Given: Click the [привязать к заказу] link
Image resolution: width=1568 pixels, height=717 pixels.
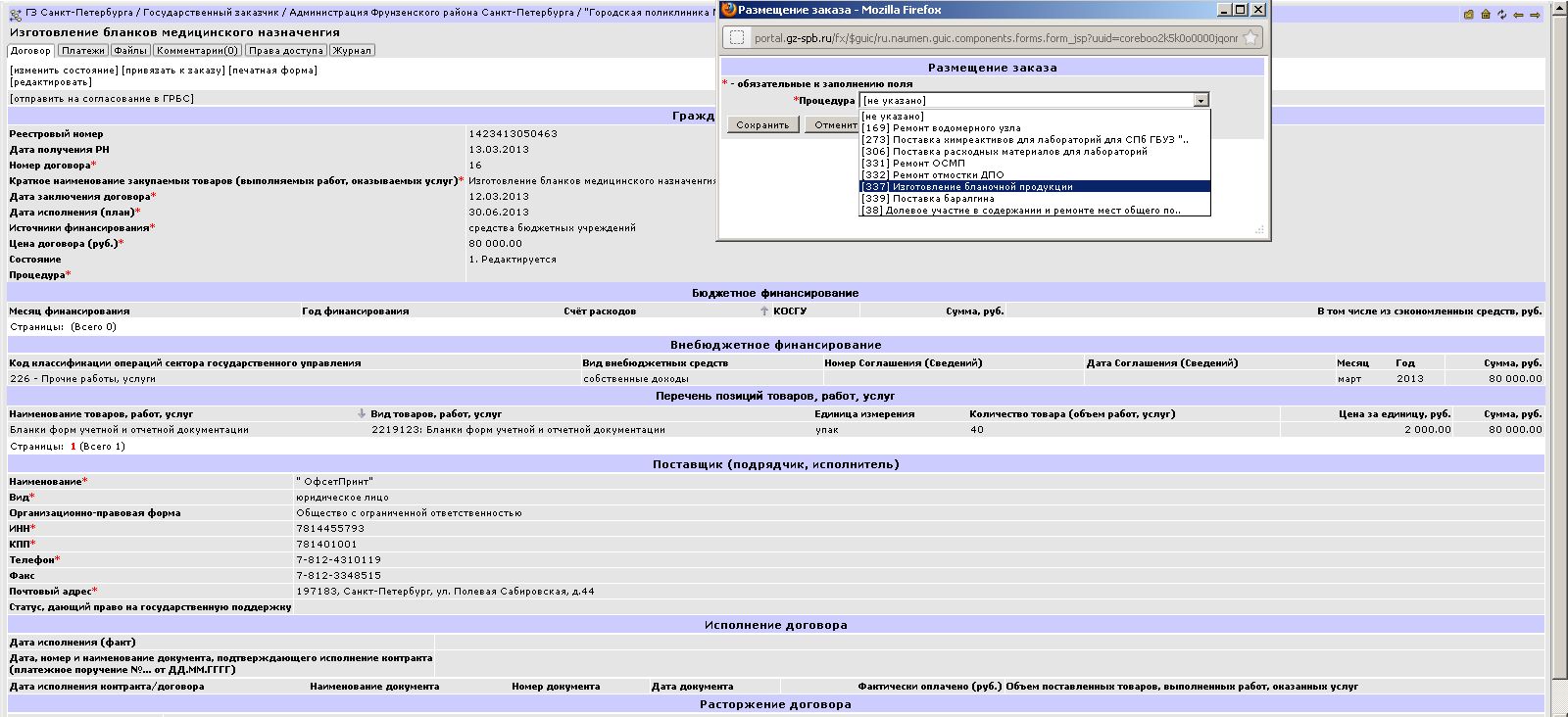Looking at the screenshot, I should (x=173, y=71).
